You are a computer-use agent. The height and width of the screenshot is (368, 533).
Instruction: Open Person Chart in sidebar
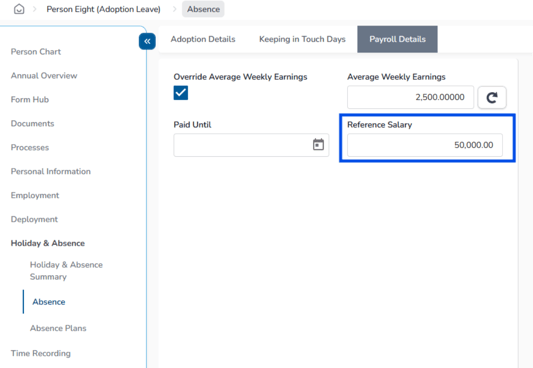pos(36,52)
